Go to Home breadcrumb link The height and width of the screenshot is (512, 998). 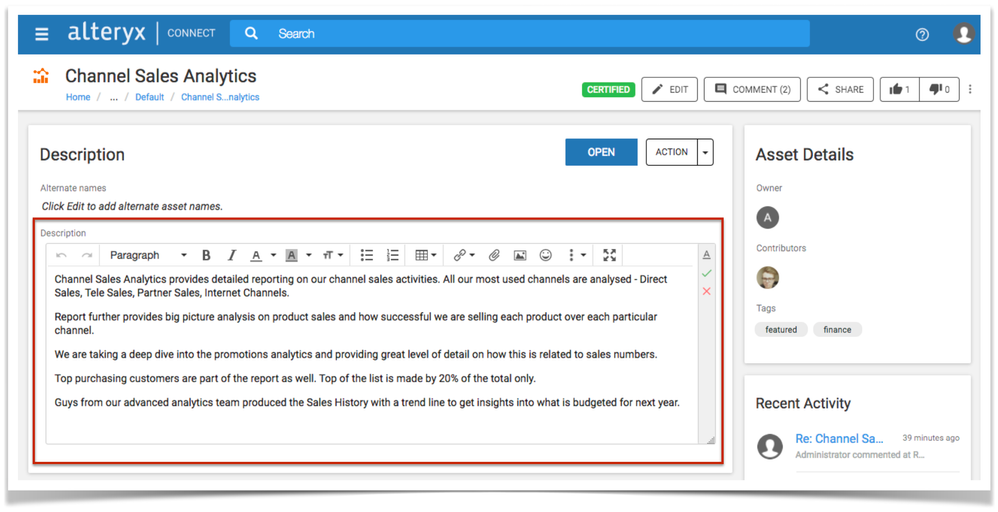[x=78, y=97]
